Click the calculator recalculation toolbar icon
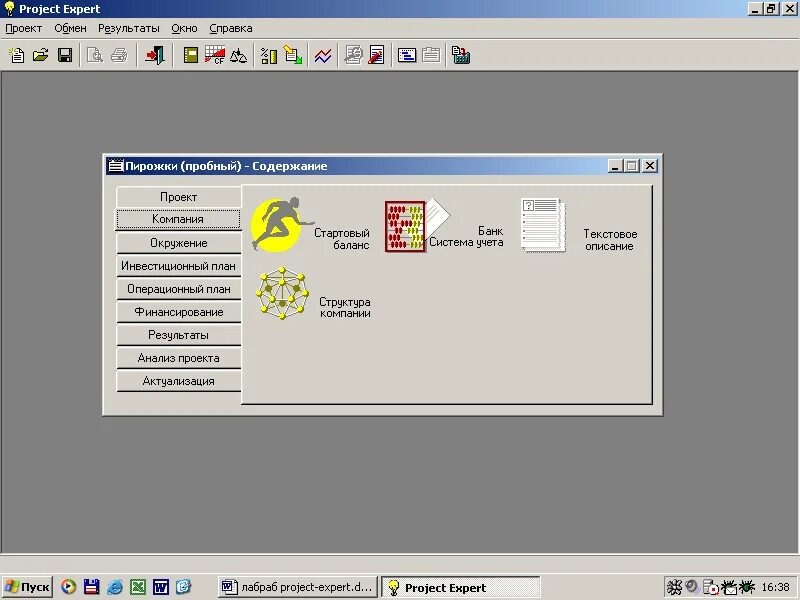The image size is (800, 600). click(461, 55)
